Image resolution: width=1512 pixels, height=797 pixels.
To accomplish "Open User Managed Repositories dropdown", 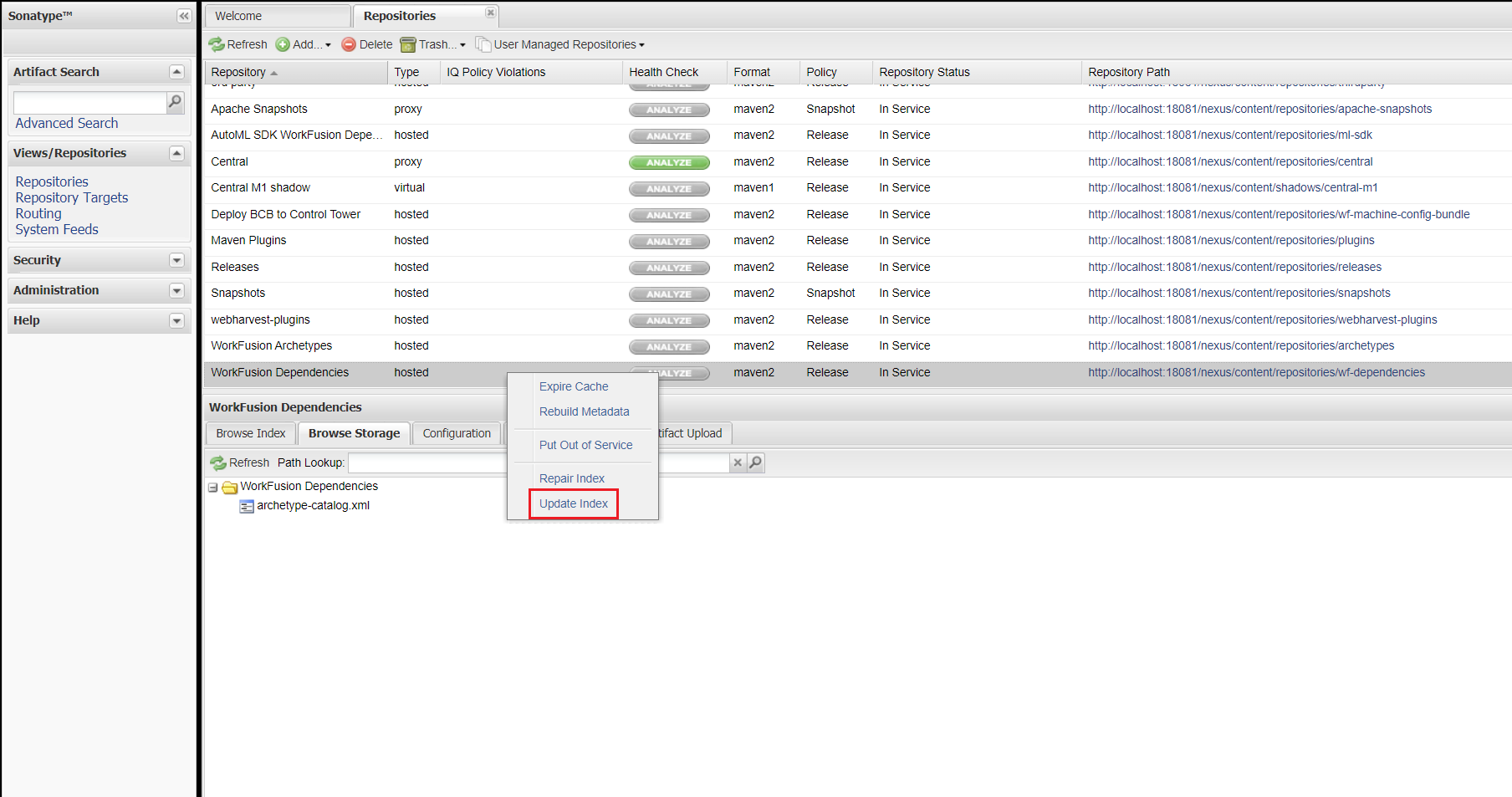I will [641, 45].
